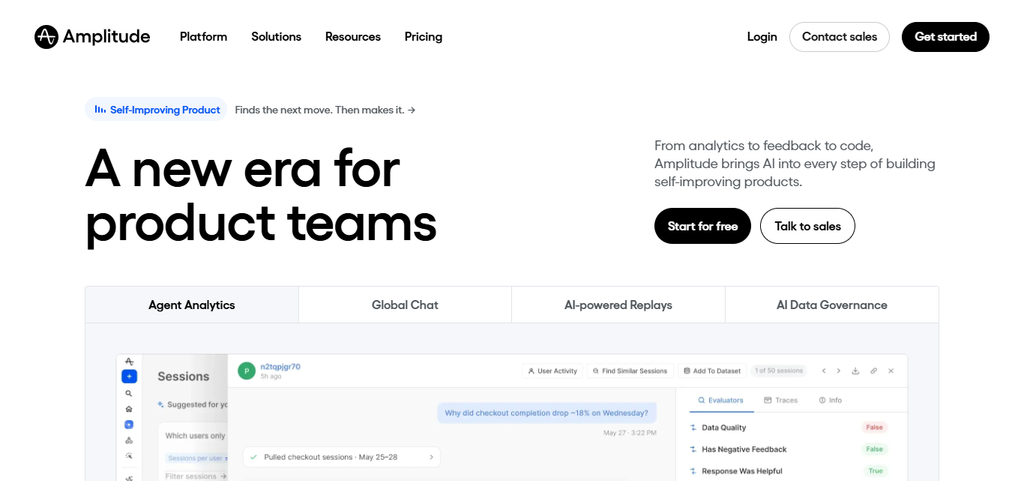Follow the Finds the next move link
The height and width of the screenshot is (481, 1024).
point(325,110)
